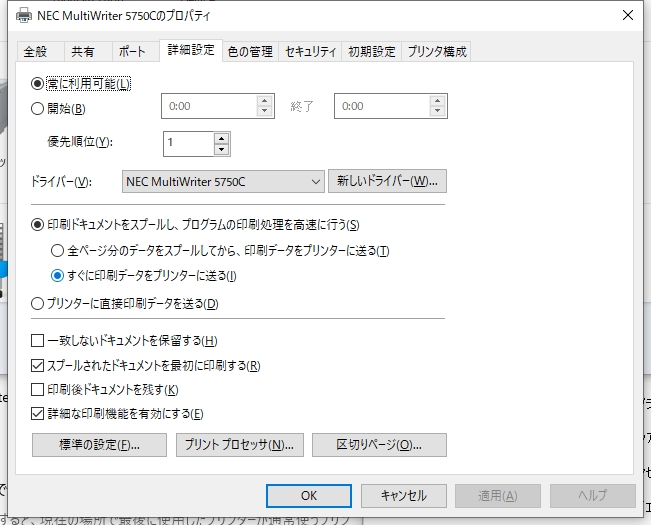Close the NEC MultiWriter properties dialog
The width and height of the screenshot is (651, 525).
pos(627,15)
